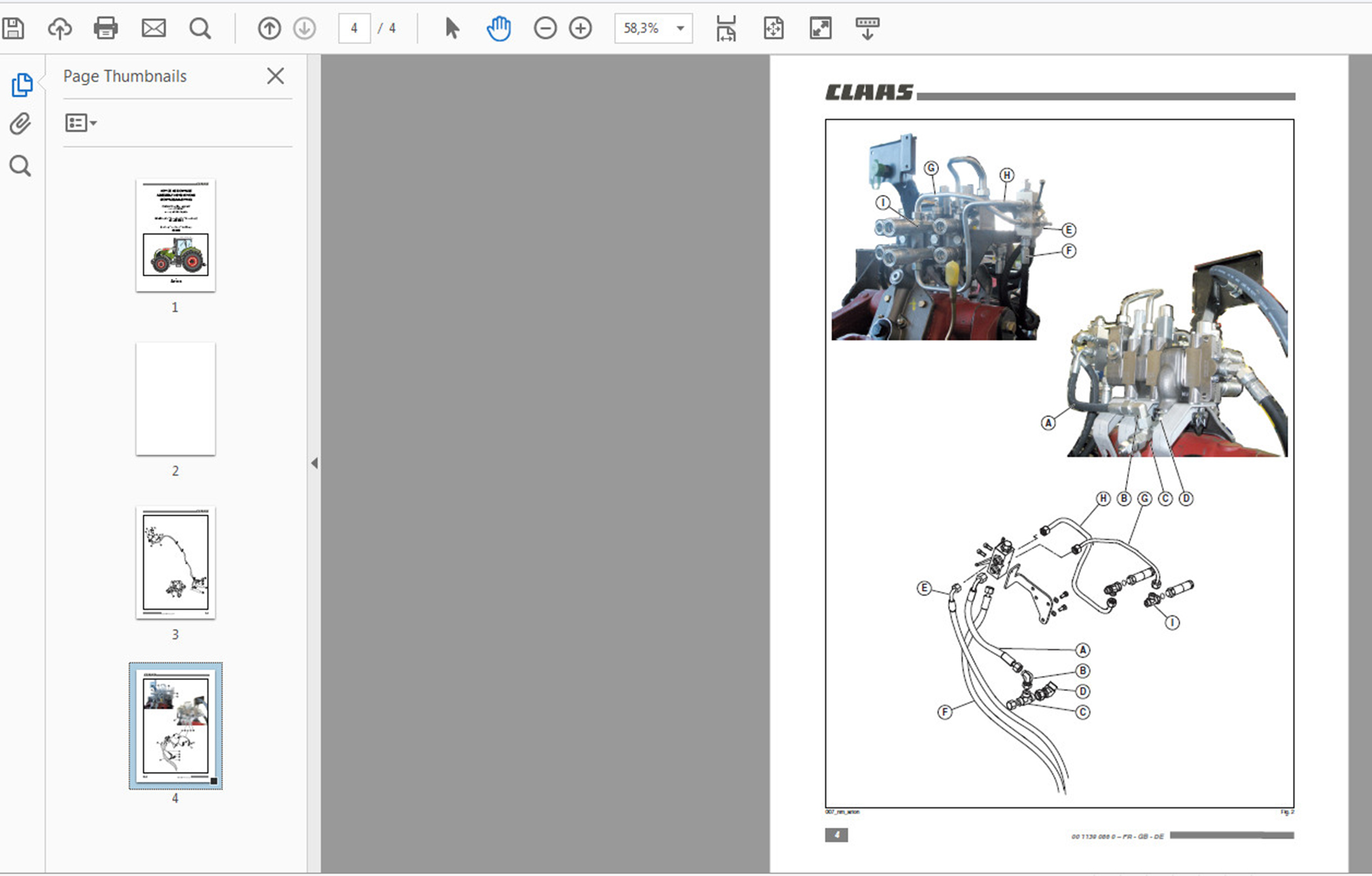
Task: Click the upload to cloud icon
Action: pyautogui.click(x=60, y=28)
